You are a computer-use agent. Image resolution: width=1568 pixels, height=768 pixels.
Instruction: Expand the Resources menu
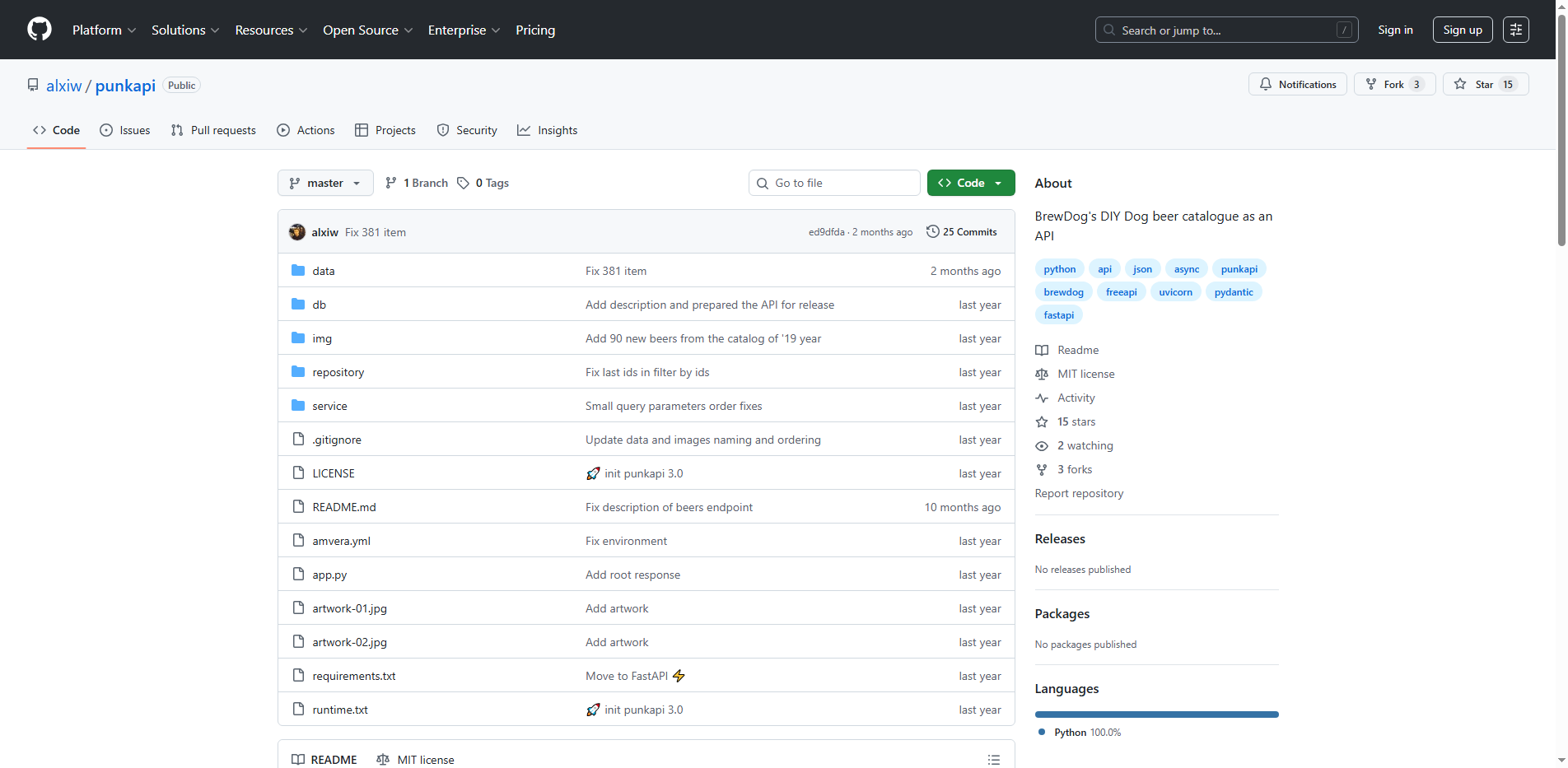272,30
